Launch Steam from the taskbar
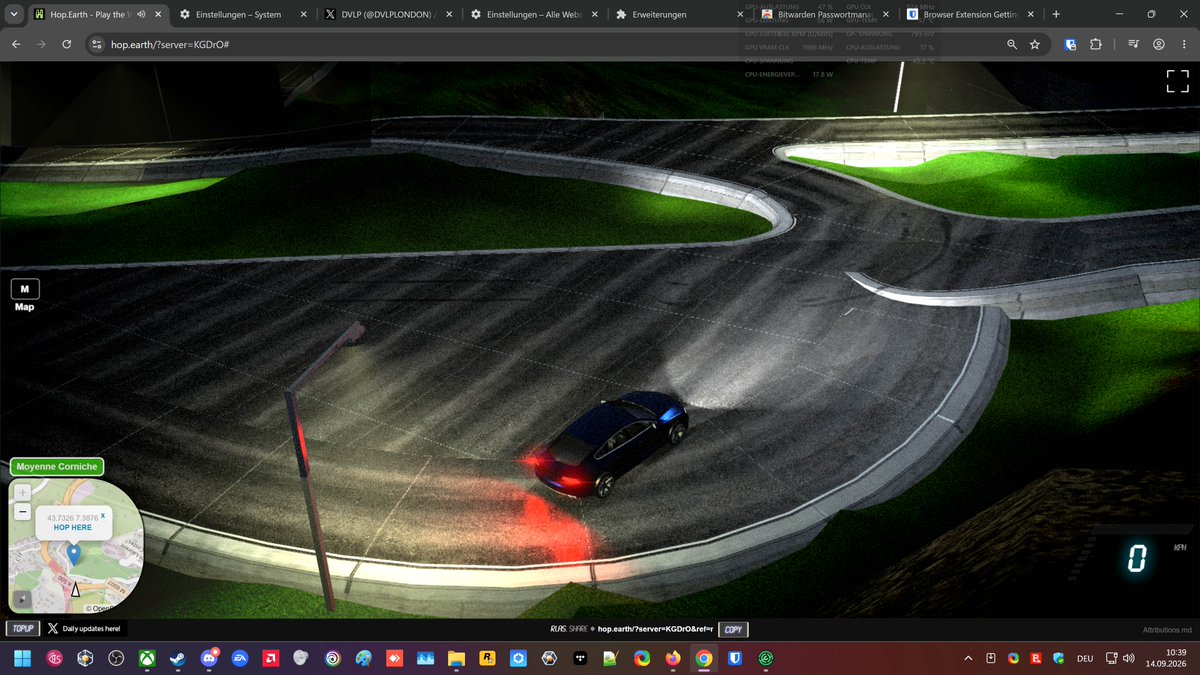This screenshot has height=675, width=1200. [178, 658]
